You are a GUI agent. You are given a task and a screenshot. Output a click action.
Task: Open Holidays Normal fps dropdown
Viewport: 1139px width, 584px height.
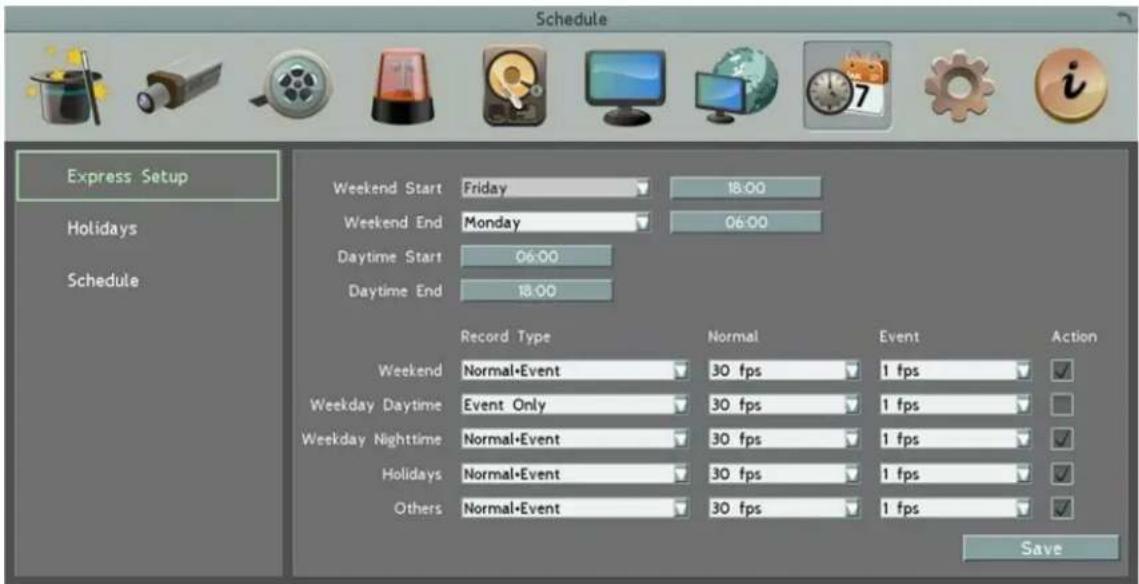[785, 474]
